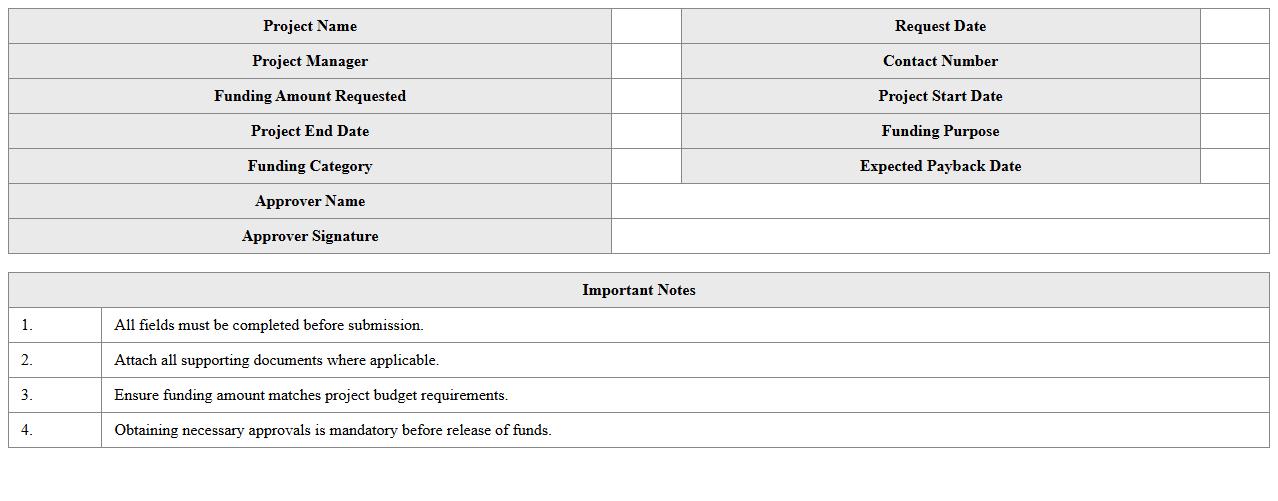Select the note about matching project budget
Screen dimensions: 1278x501
(311, 395)
